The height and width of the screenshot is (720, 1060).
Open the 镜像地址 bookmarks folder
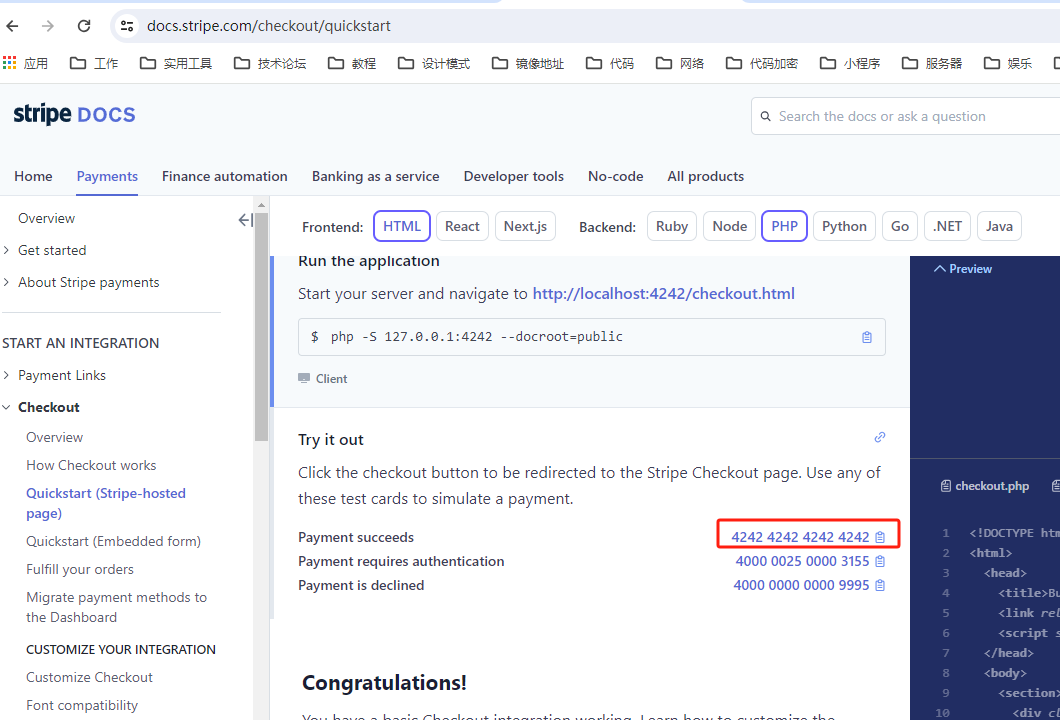pos(528,63)
